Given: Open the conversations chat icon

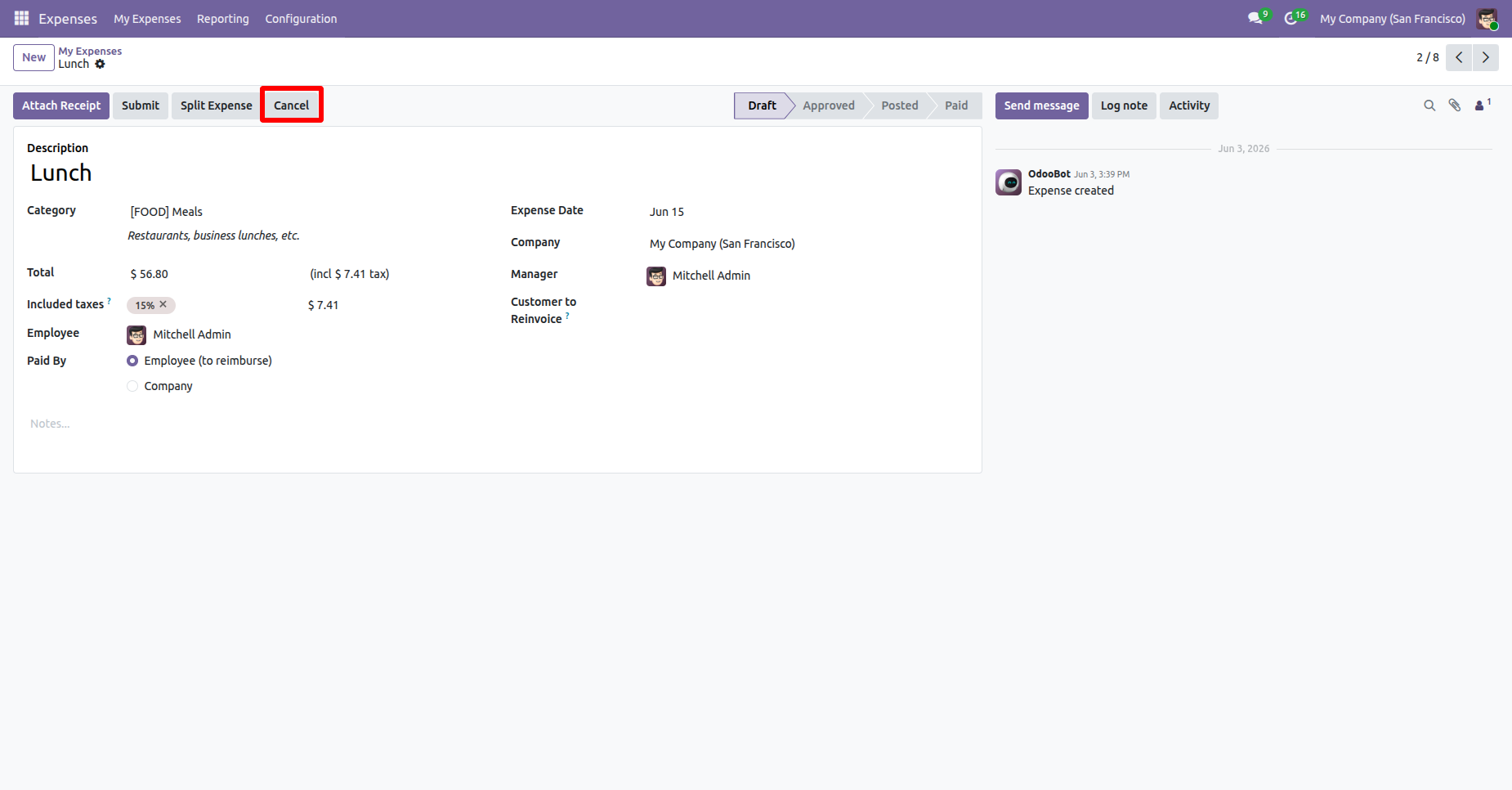Looking at the screenshot, I should 1257,18.
